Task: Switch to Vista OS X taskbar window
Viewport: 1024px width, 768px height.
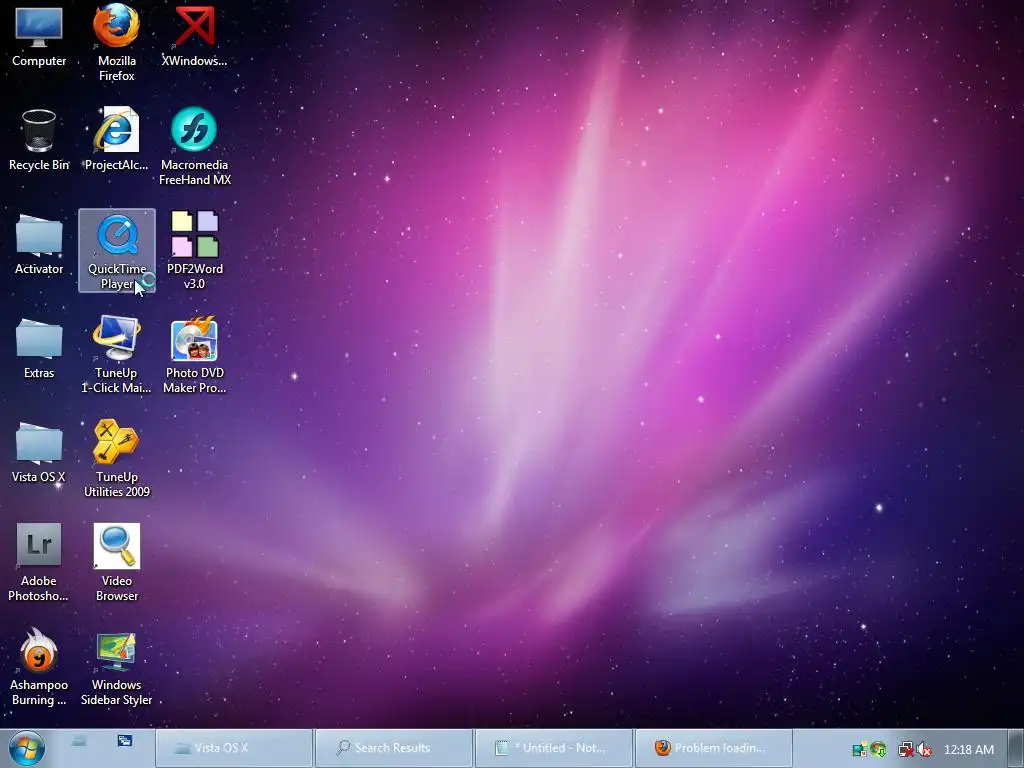Action: pos(234,748)
